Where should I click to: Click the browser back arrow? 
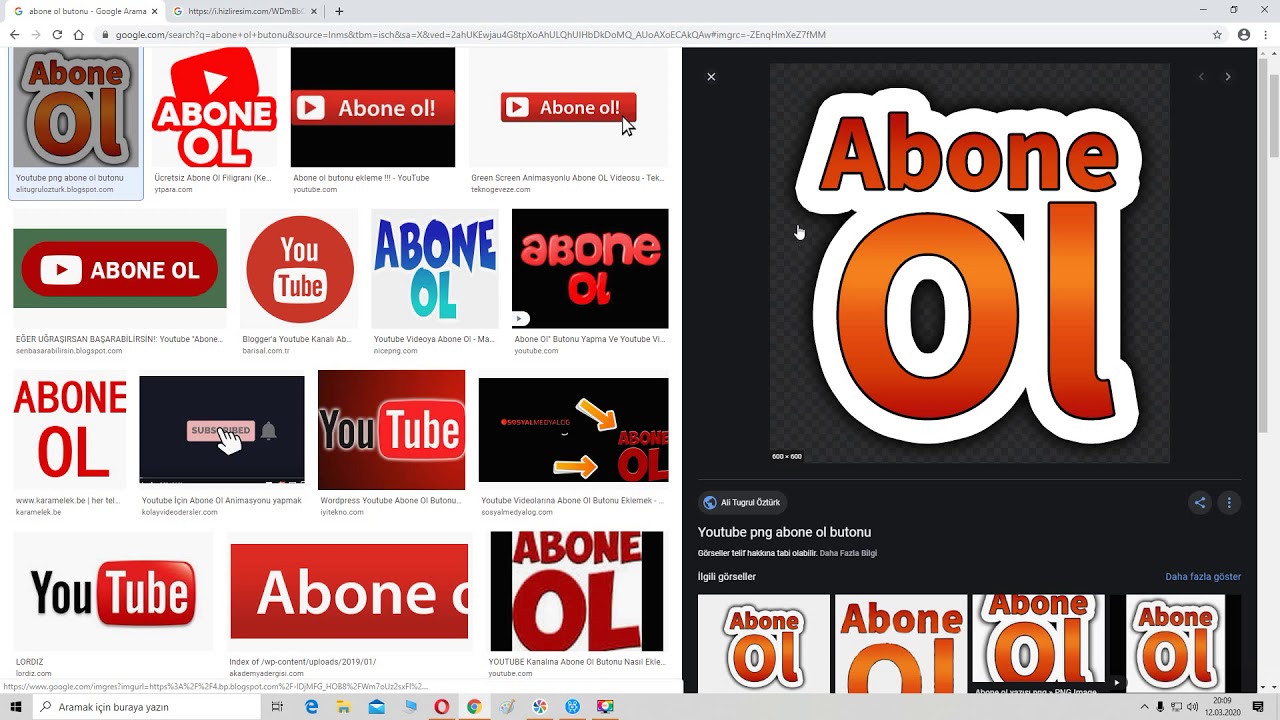click(x=14, y=34)
